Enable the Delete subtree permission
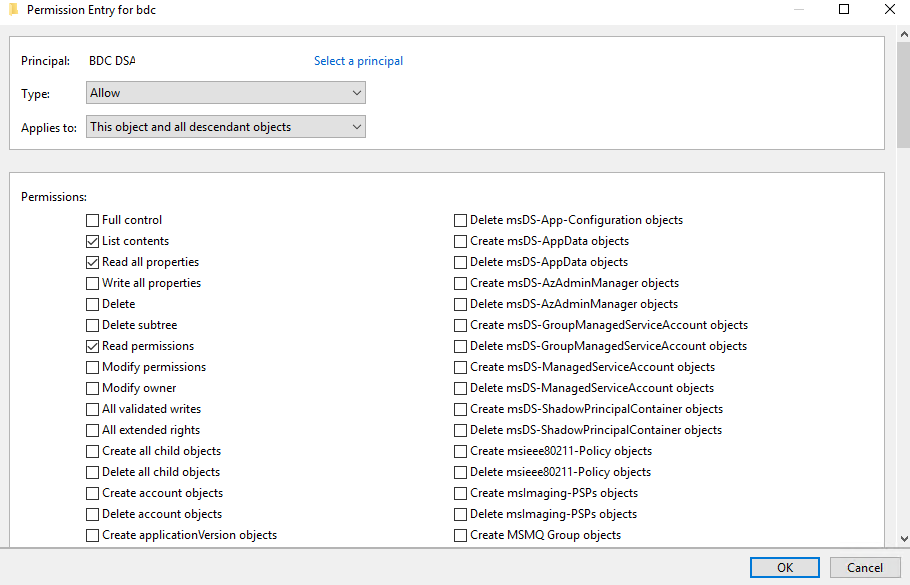The image size is (910, 585). [93, 325]
